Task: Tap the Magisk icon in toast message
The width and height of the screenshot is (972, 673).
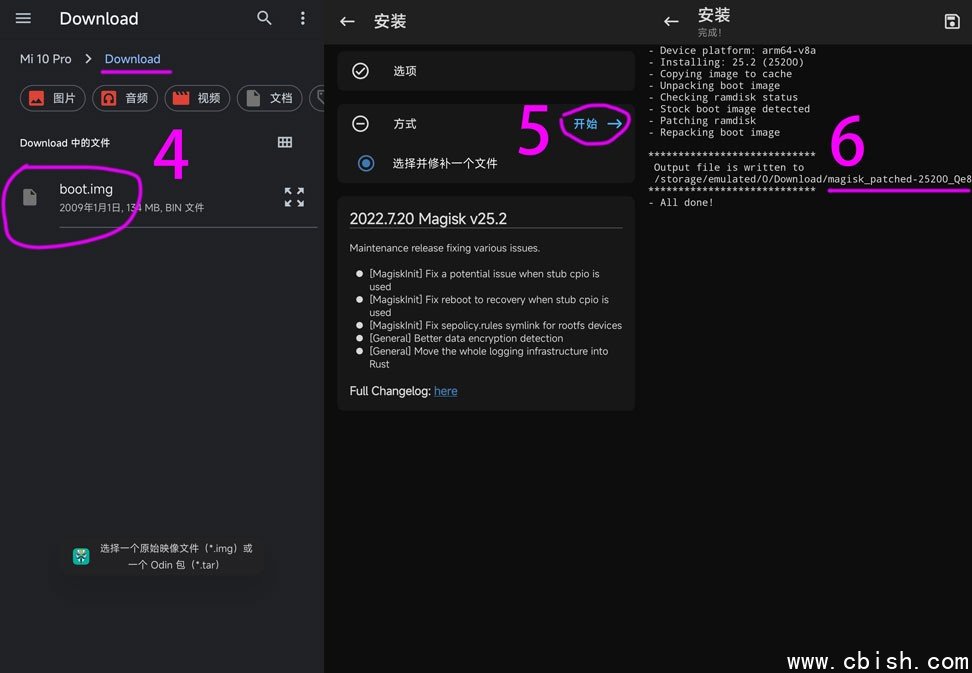Action: point(81,556)
